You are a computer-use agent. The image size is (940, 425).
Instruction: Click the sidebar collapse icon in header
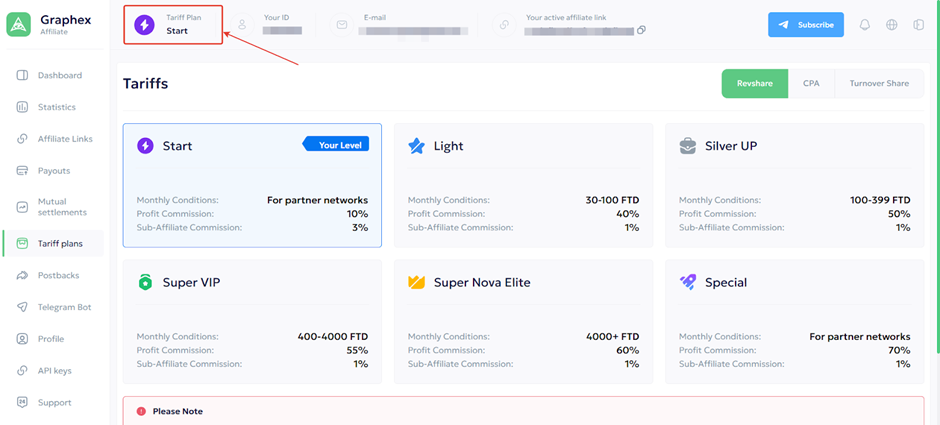tap(918, 25)
